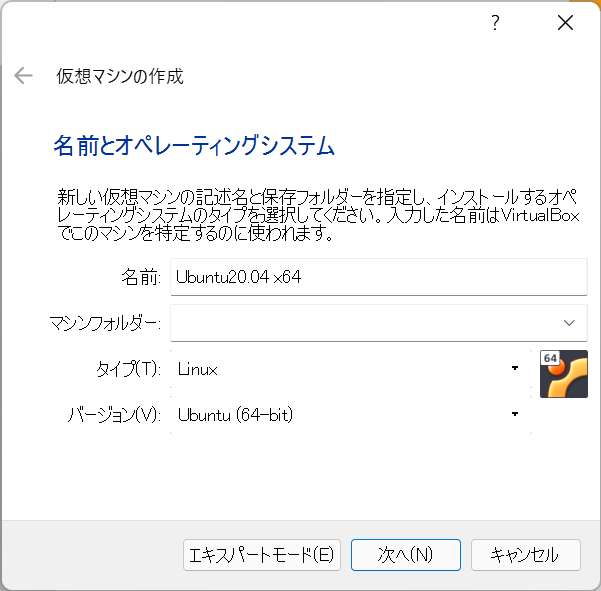Click the 名前とオペレーティングシステム heading
This screenshot has width=601, height=591.
[x=194, y=145]
